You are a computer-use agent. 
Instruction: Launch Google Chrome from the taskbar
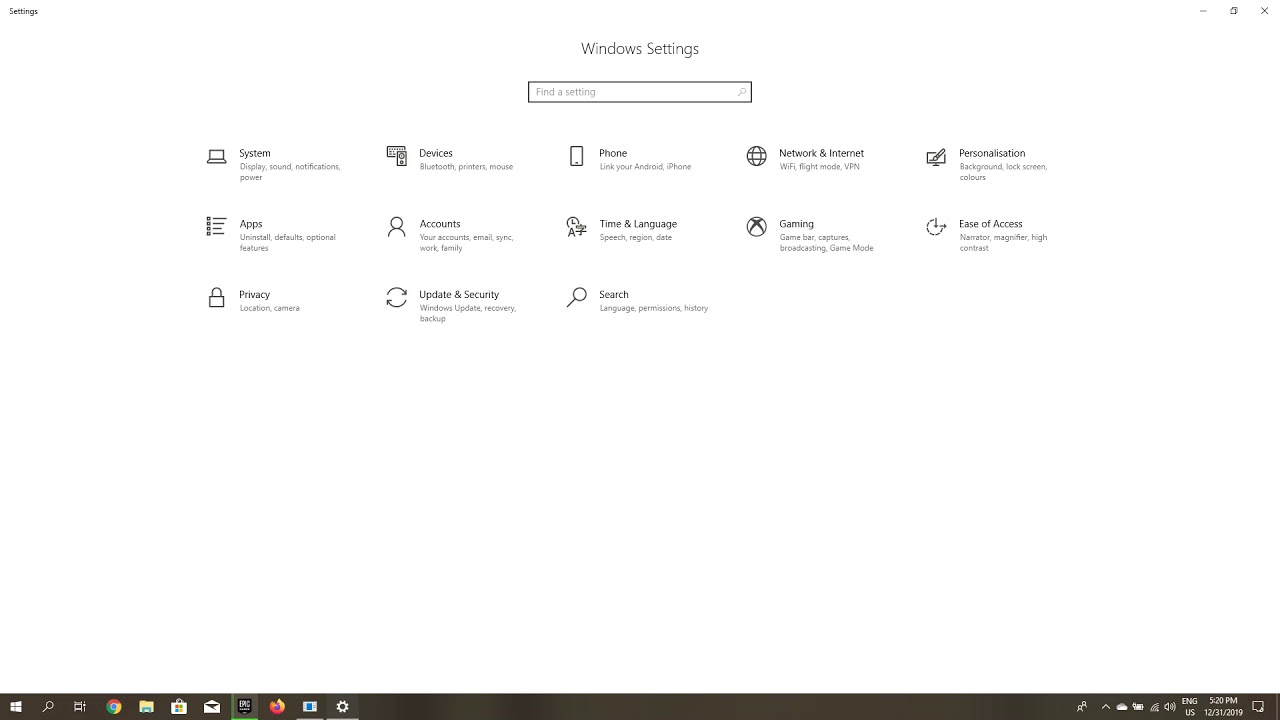(114, 707)
